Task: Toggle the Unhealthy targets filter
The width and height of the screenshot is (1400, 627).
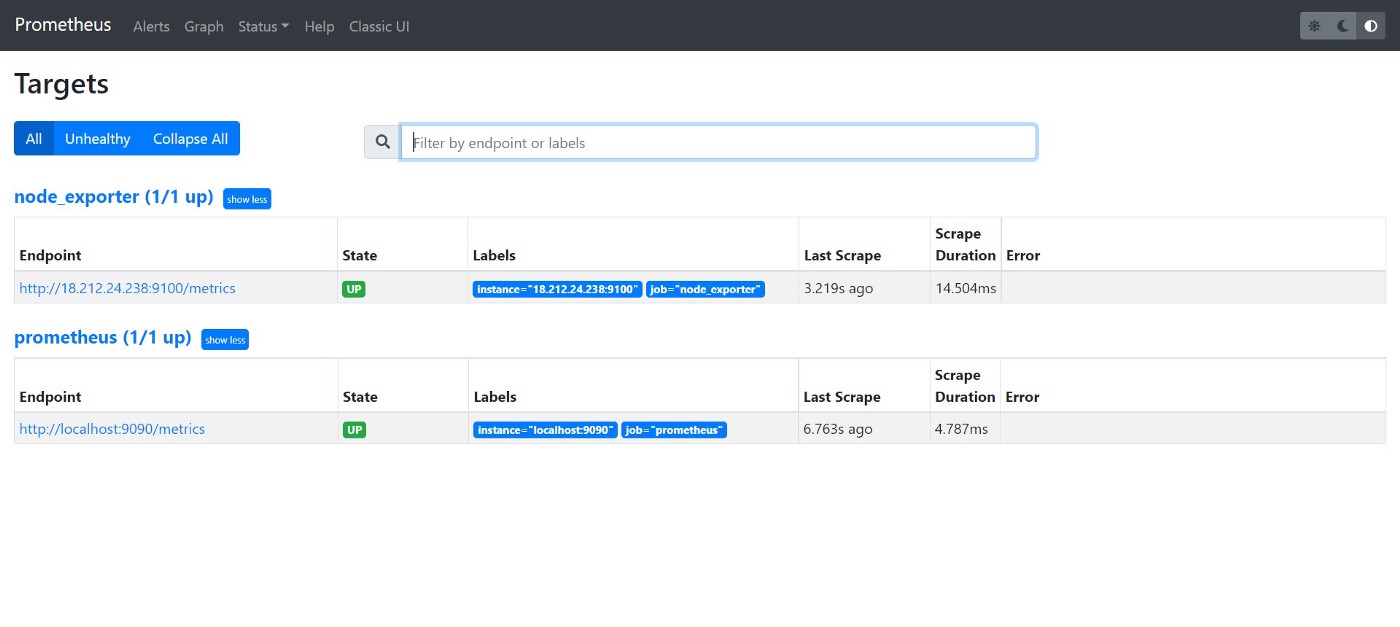Action: 97,138
